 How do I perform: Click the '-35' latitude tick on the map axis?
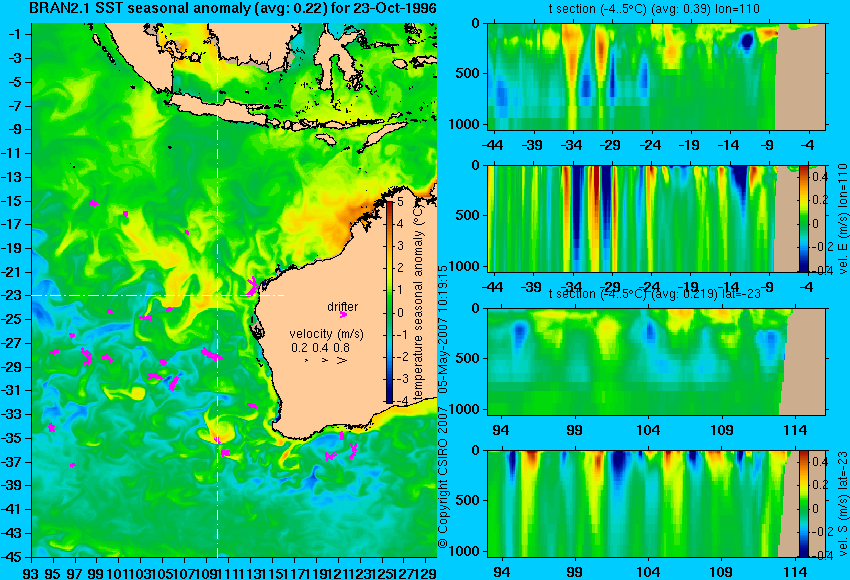(12, 437)
